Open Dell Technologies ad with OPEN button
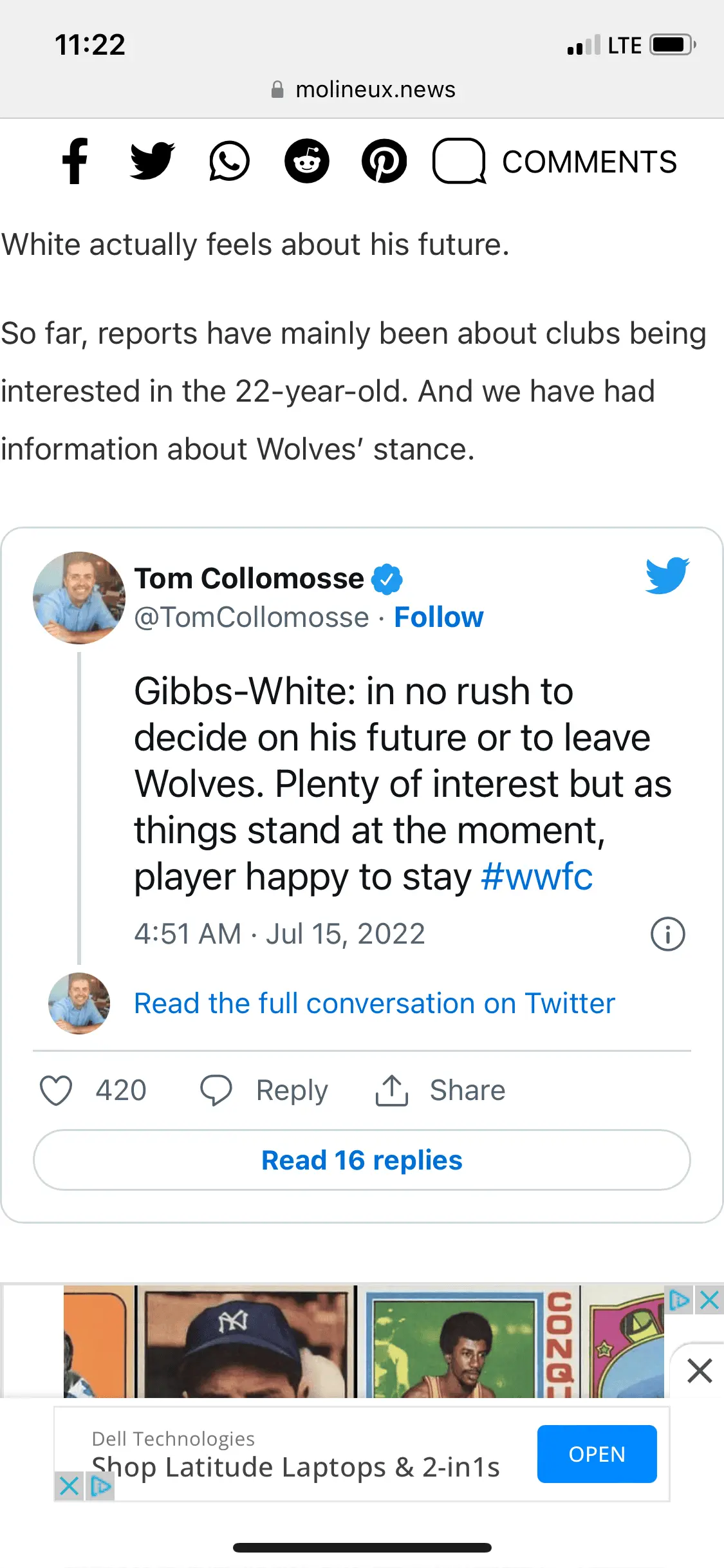Image resolution: width=724 pixels, height=1568 pixels. pyautogui.click(x=597, y=1454)
